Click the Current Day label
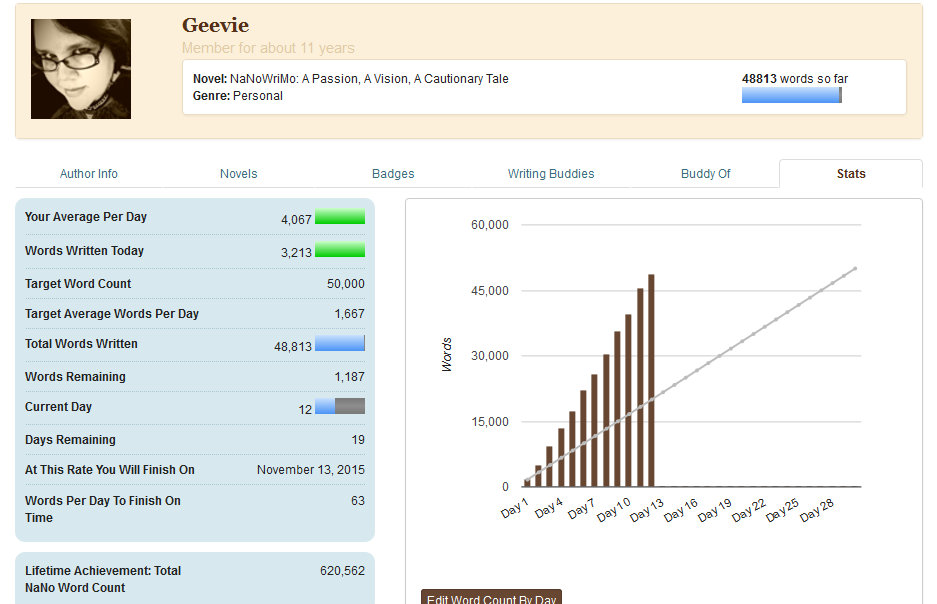Image resolution: width=937 pixels, height=604 pixels. click(59, 407)
